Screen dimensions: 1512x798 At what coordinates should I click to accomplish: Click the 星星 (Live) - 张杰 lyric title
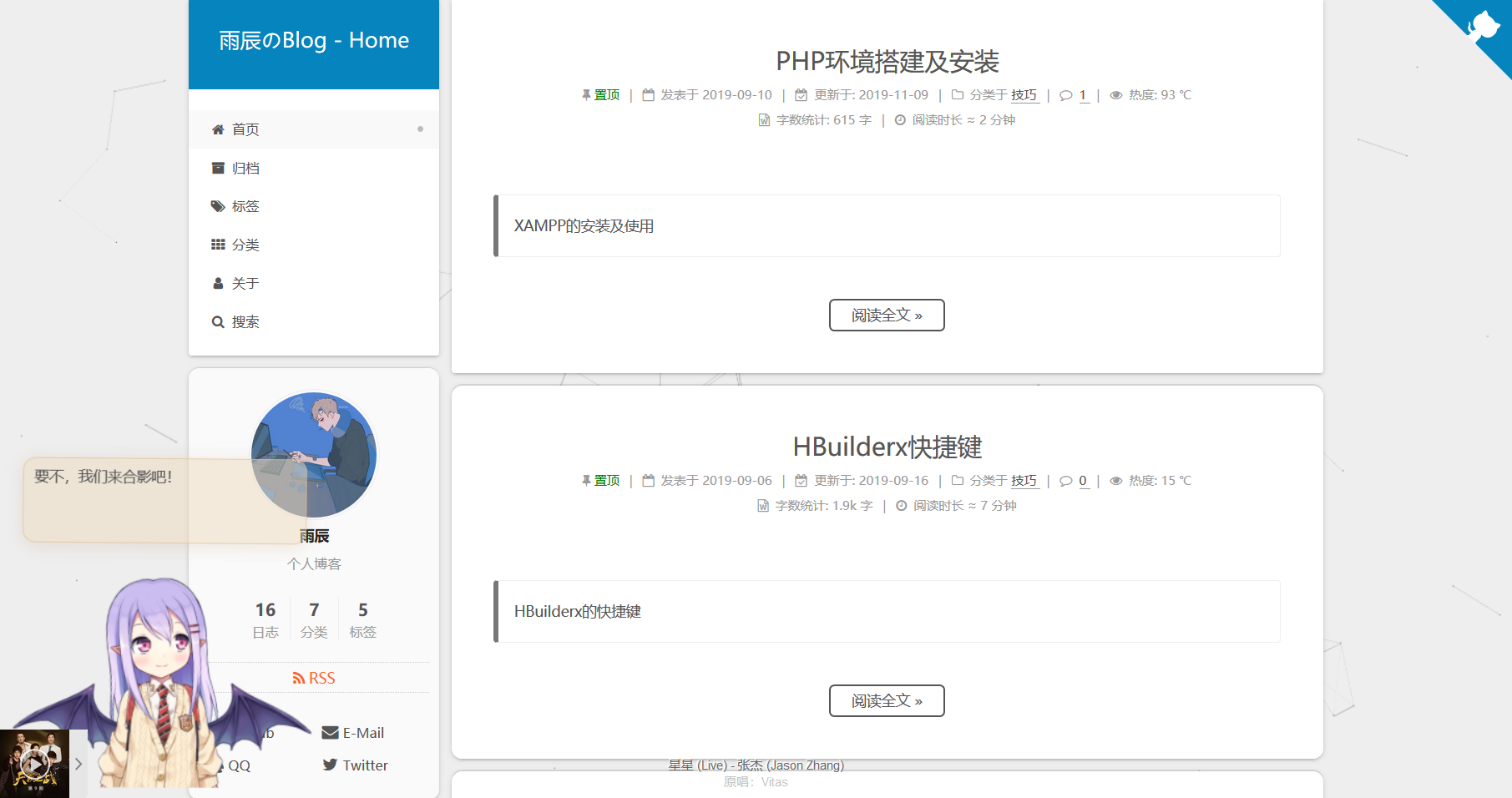coord(756,765)
